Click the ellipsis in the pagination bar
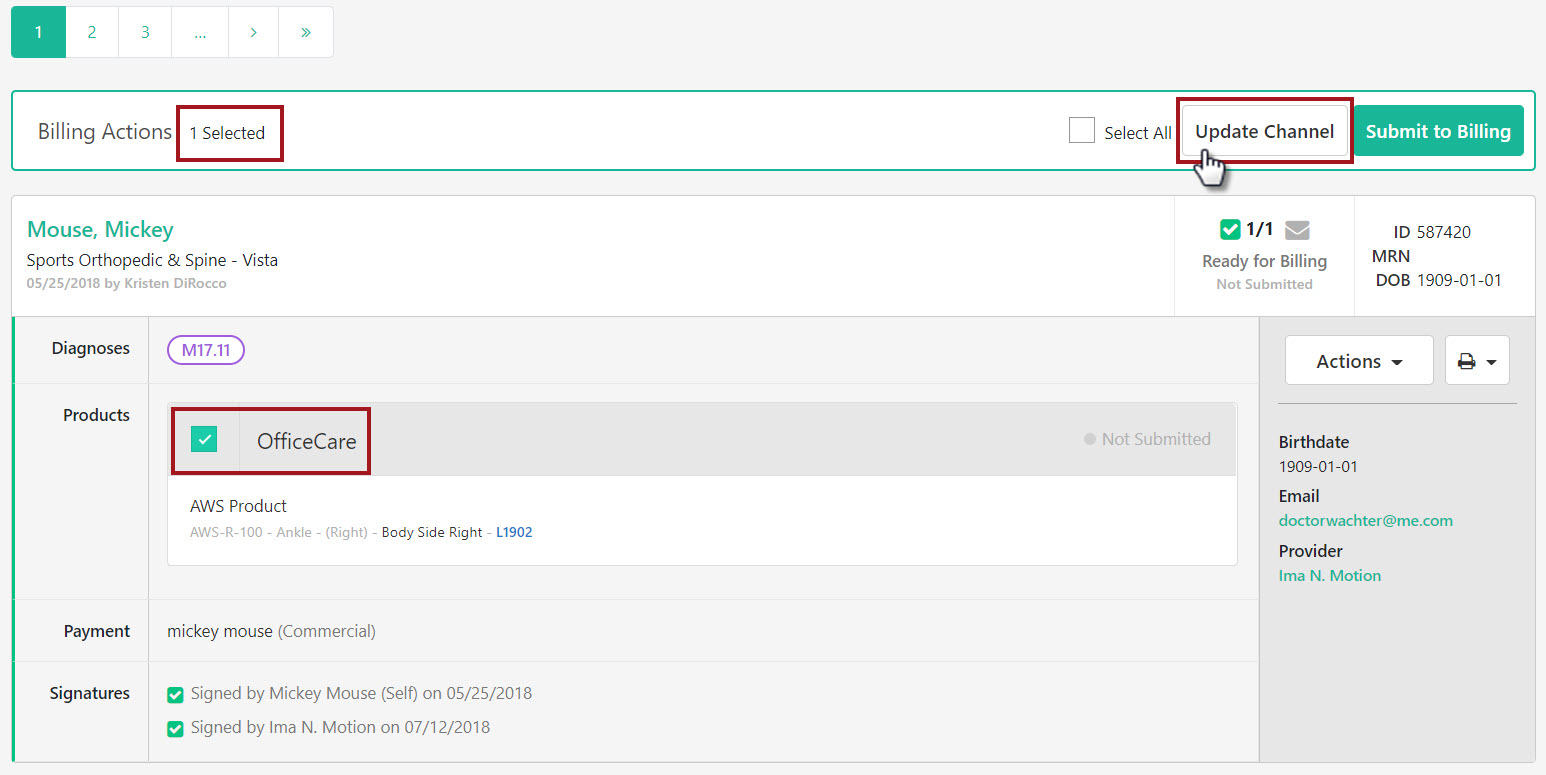Viewport: 1546px width, 775px height. click(x=199, y=31)
